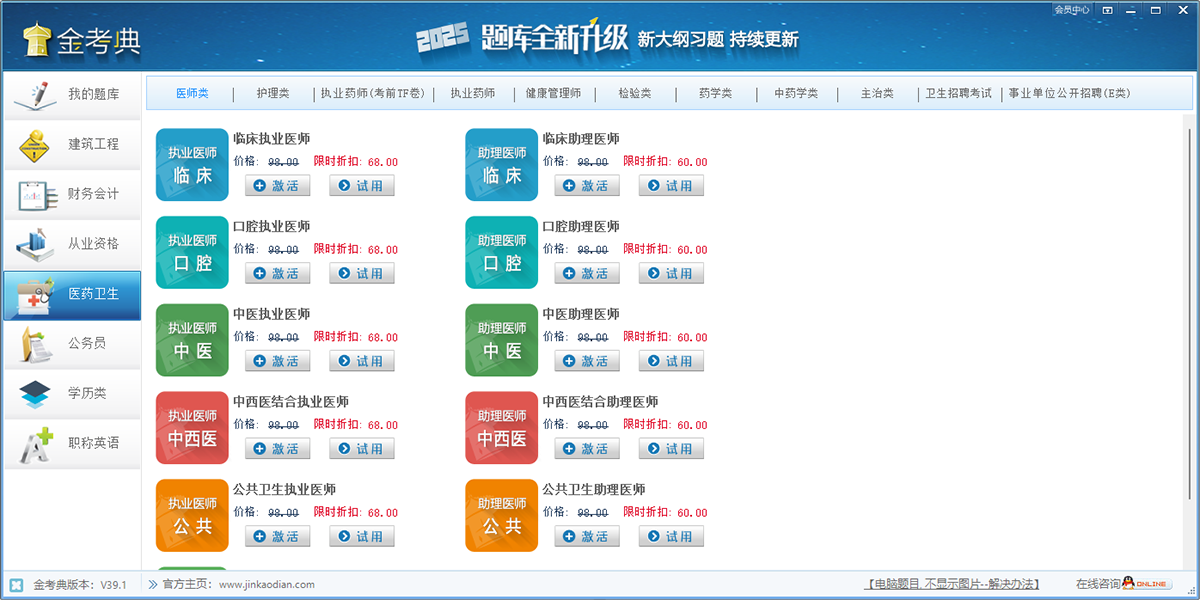The height and width of the screenshot is (600, 1200).
Task: Switch to the 医师类 tab
Action: pos(192,94)
